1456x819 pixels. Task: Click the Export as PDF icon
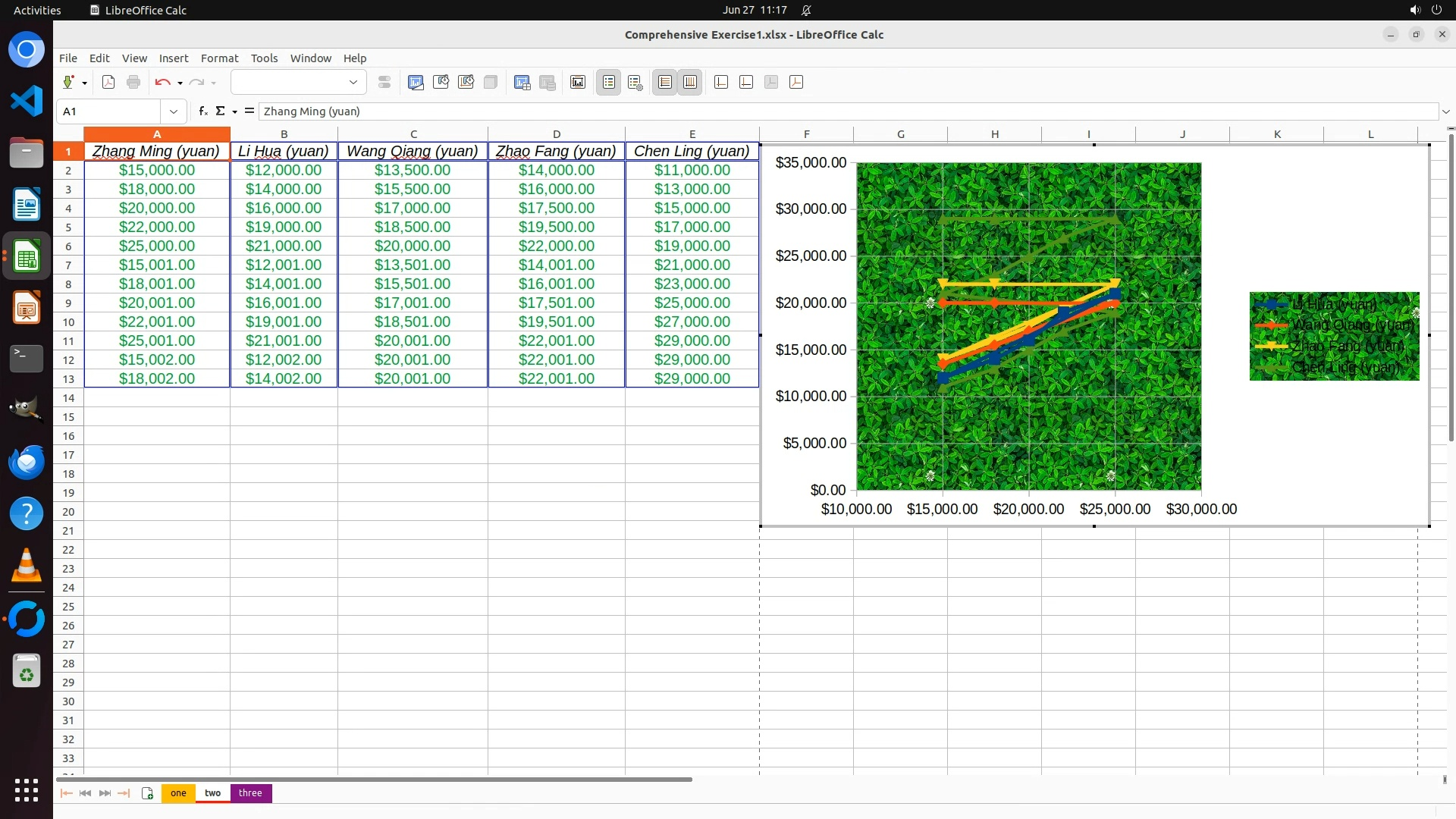tap(108, 82)
